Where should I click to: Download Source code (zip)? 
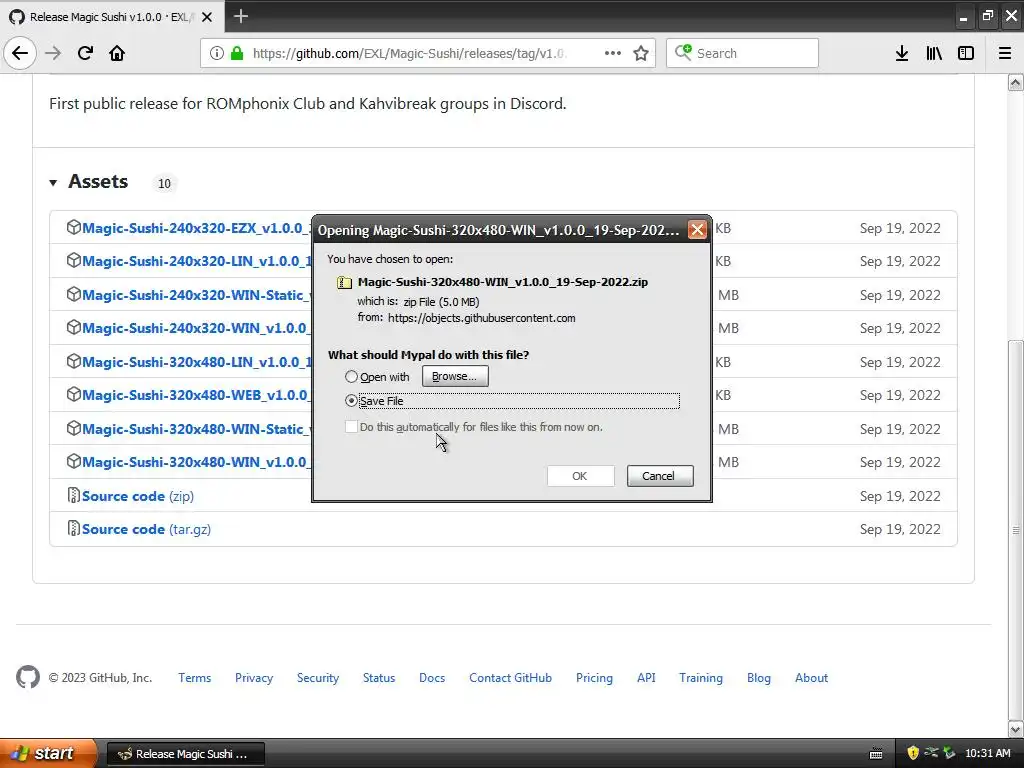pos(138,496)
